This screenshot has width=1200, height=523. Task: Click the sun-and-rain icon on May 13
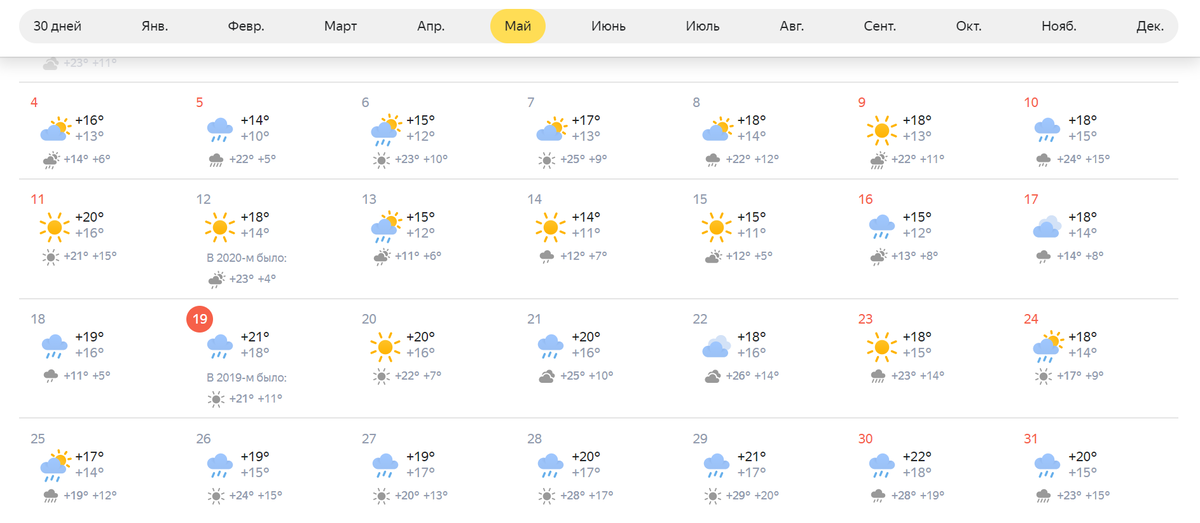click(385, 227)
